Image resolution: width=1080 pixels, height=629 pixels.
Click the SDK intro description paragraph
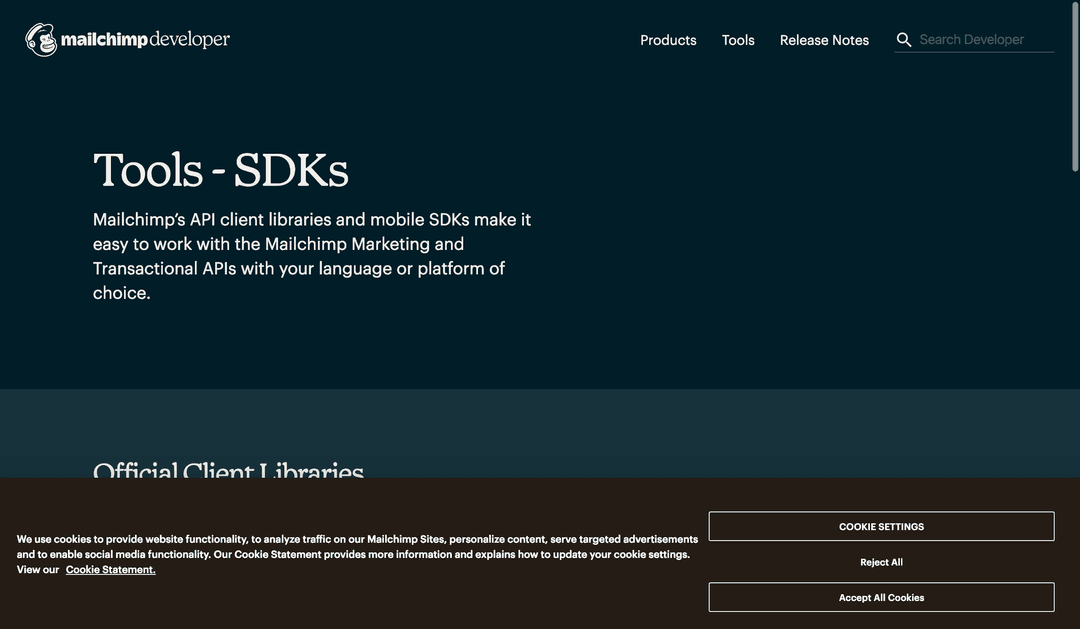311,255
